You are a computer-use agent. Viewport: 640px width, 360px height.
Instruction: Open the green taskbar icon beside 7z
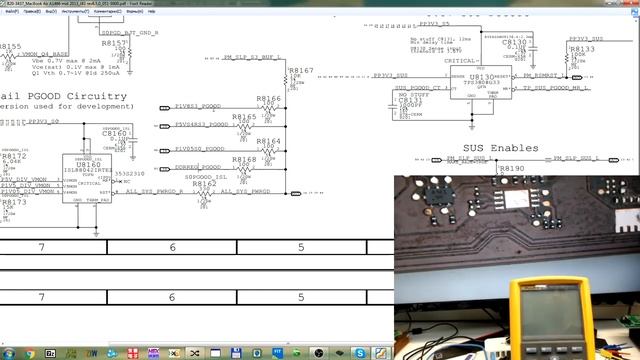[x=71, y=353]
